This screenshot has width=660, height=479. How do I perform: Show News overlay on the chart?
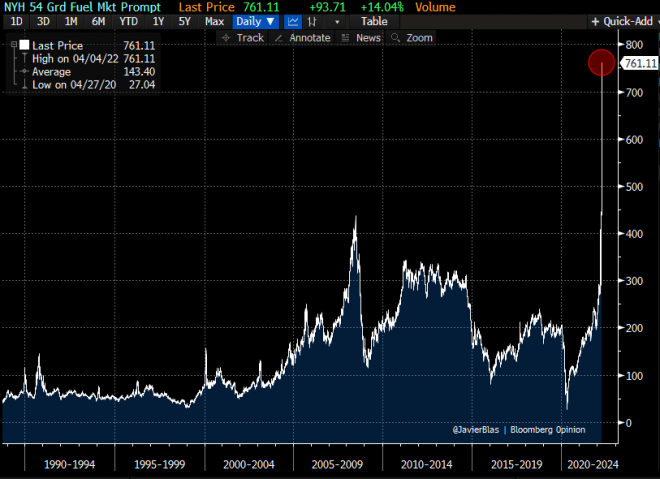pos(362,37)
